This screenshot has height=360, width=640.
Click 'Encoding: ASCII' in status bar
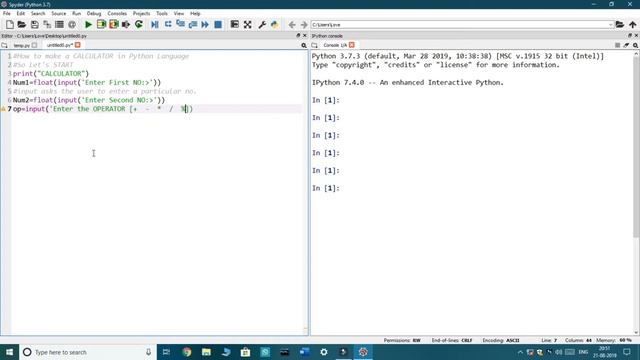(501, 340)
